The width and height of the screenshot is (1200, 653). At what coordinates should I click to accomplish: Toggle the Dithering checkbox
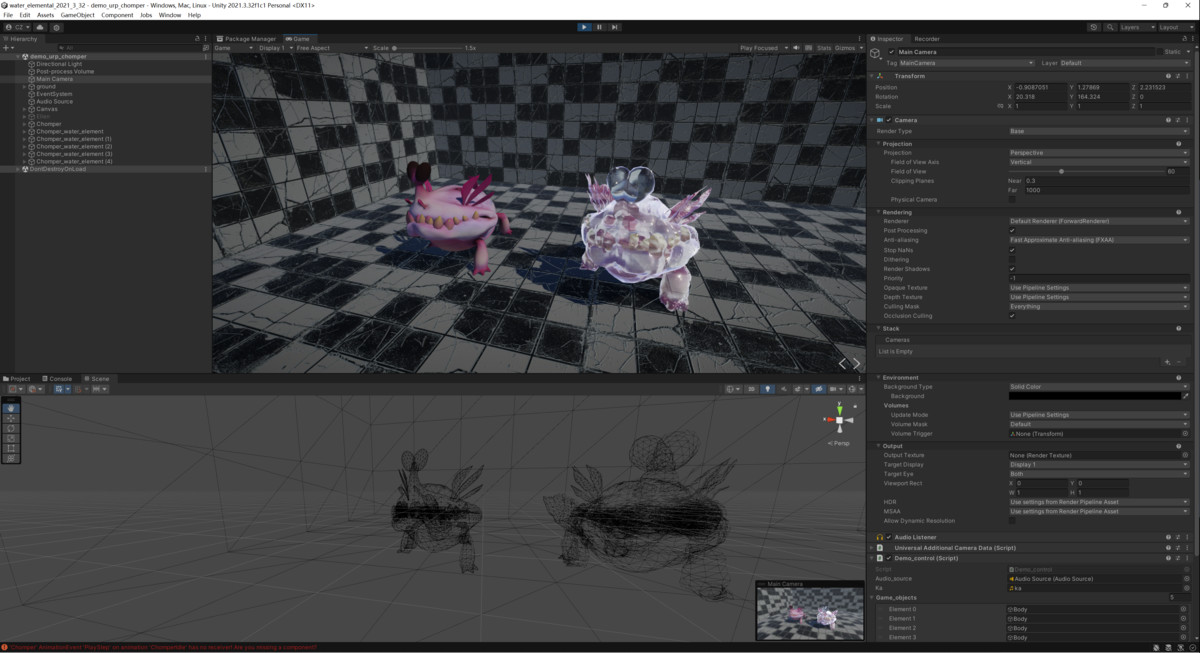1012,260
